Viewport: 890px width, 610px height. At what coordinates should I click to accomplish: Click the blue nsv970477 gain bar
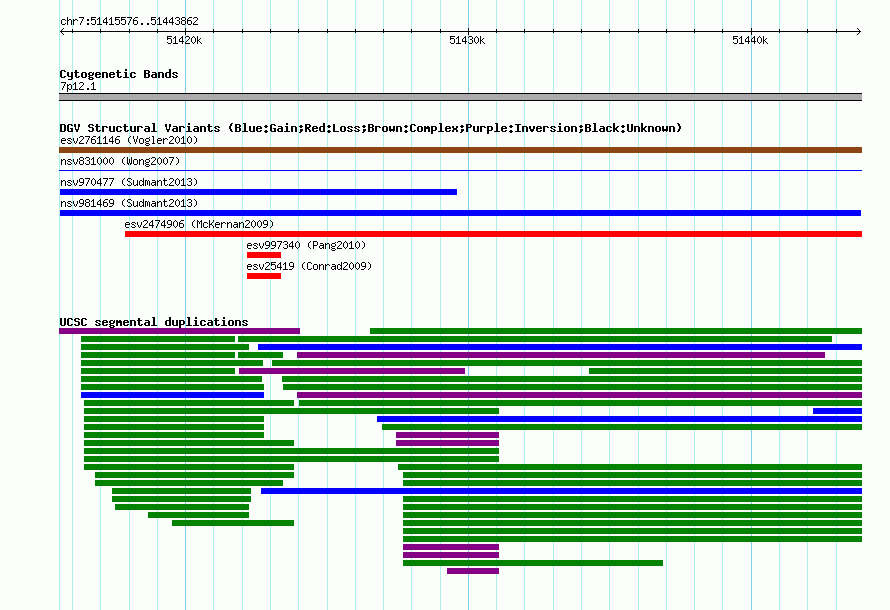click(258, 192)
